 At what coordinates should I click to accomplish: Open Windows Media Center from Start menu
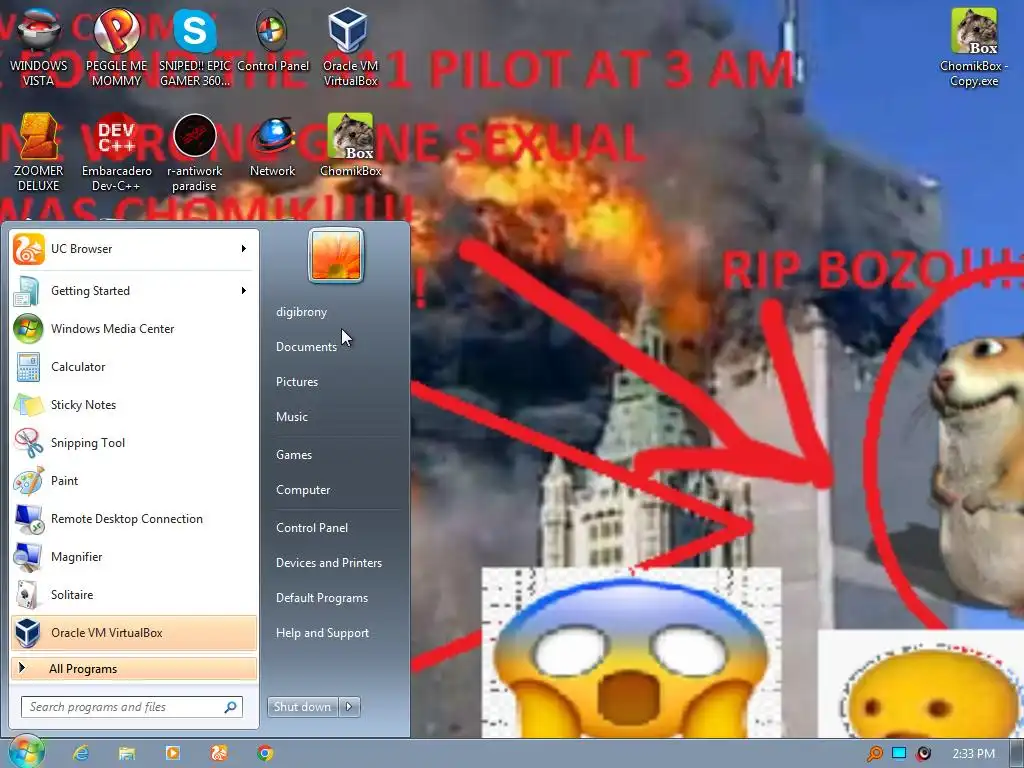coord(134,328)
